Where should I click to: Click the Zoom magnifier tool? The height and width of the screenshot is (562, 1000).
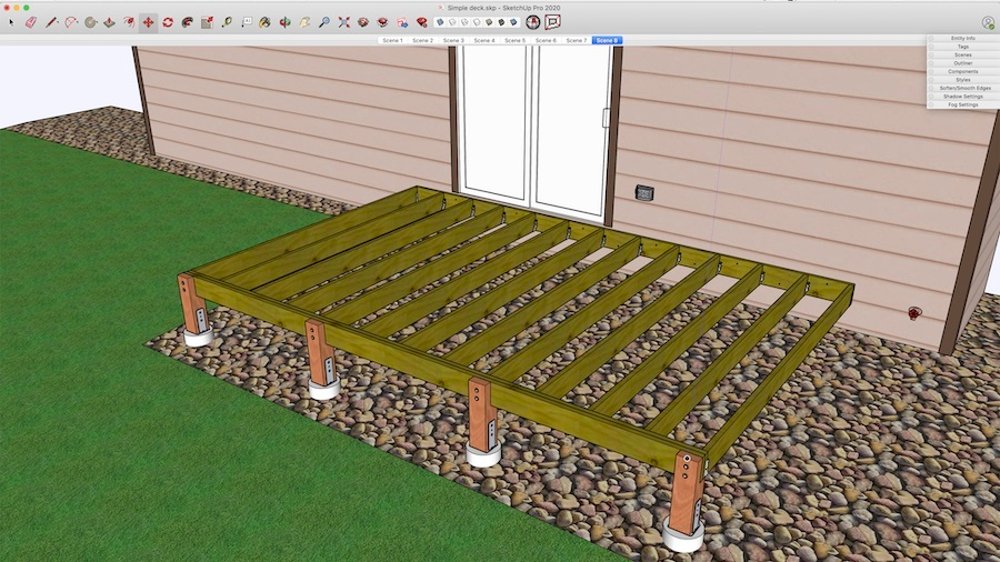coord(324,22)
